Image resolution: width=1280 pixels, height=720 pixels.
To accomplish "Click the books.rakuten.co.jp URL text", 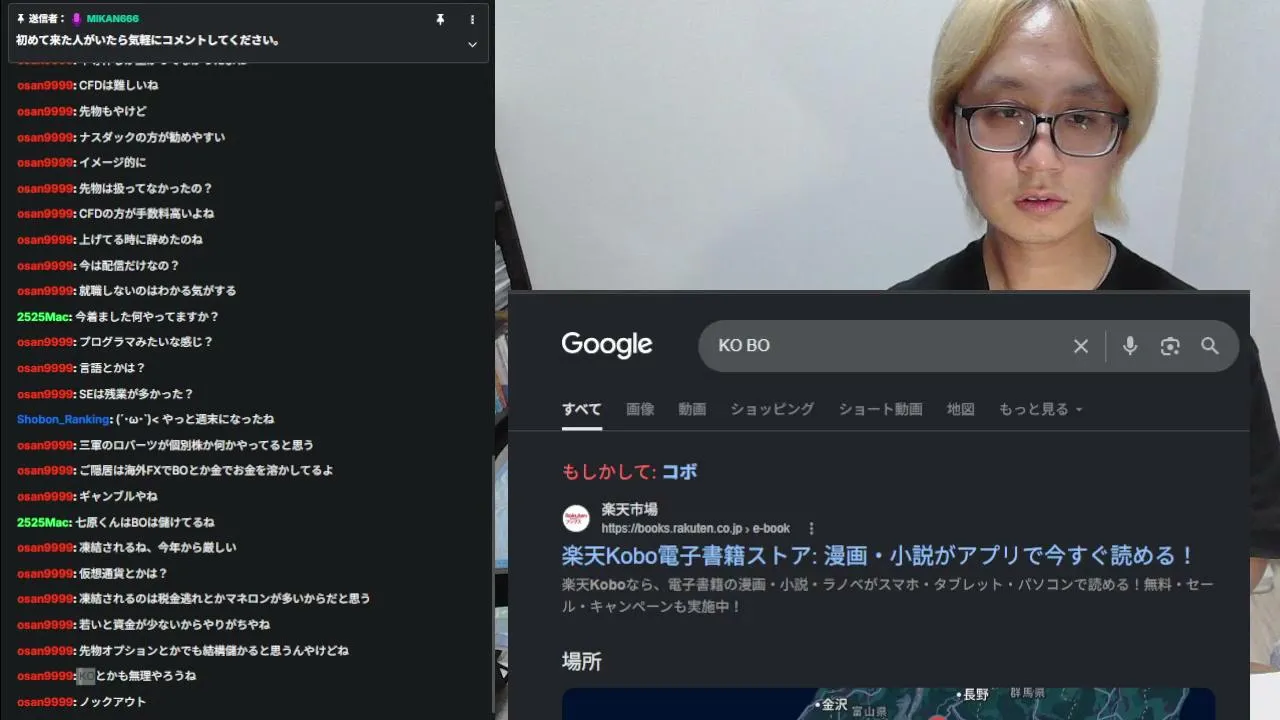I will pyautogui.click(x=696, y=528).
